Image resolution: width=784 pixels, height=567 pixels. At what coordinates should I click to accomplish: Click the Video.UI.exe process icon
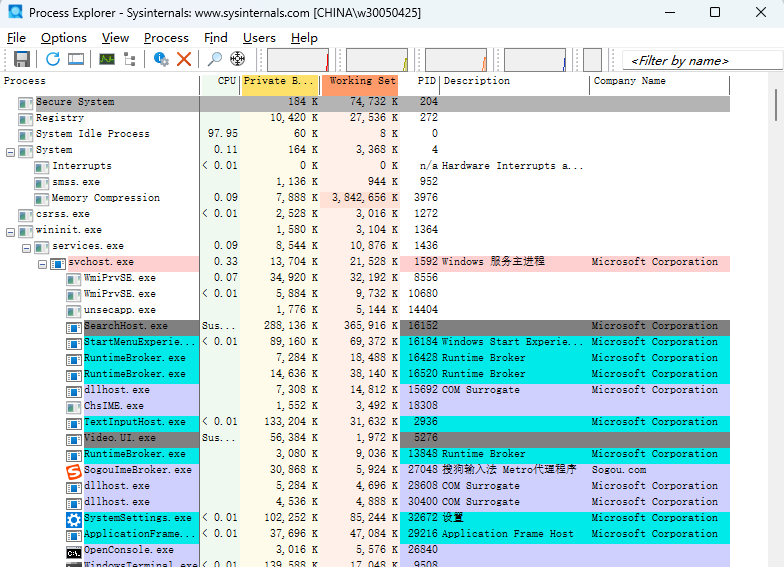coord(74,440)
